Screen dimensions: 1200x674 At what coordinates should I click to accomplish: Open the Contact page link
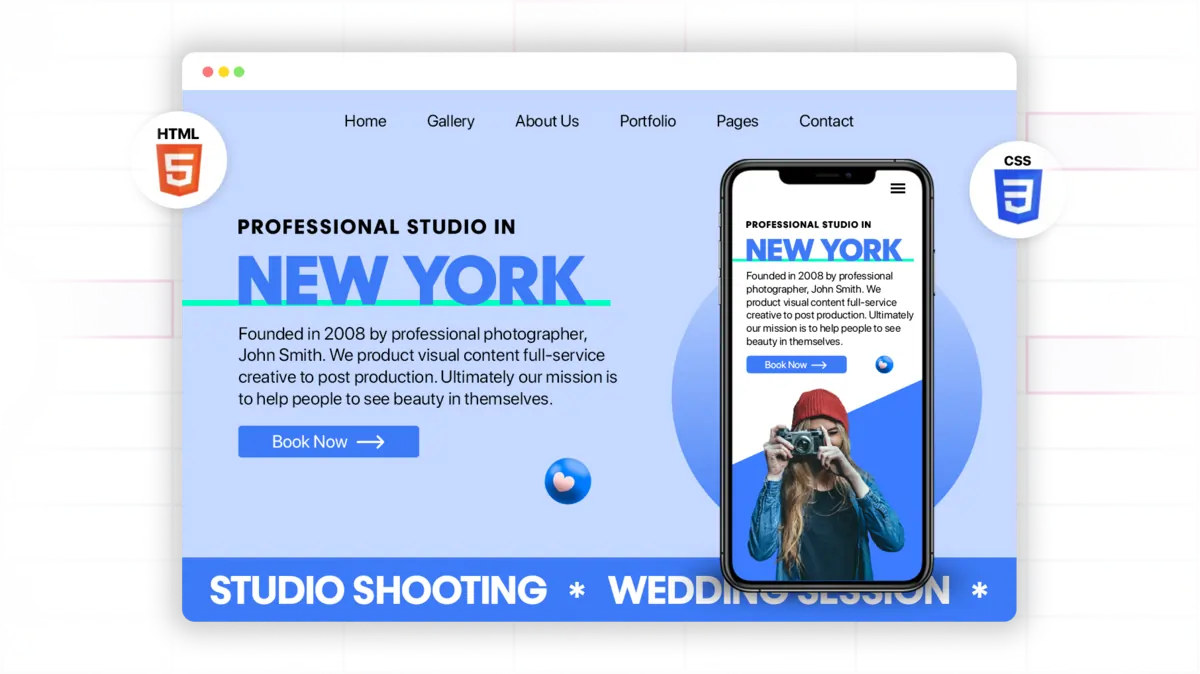pyautogui.click(x=826, y=121)
